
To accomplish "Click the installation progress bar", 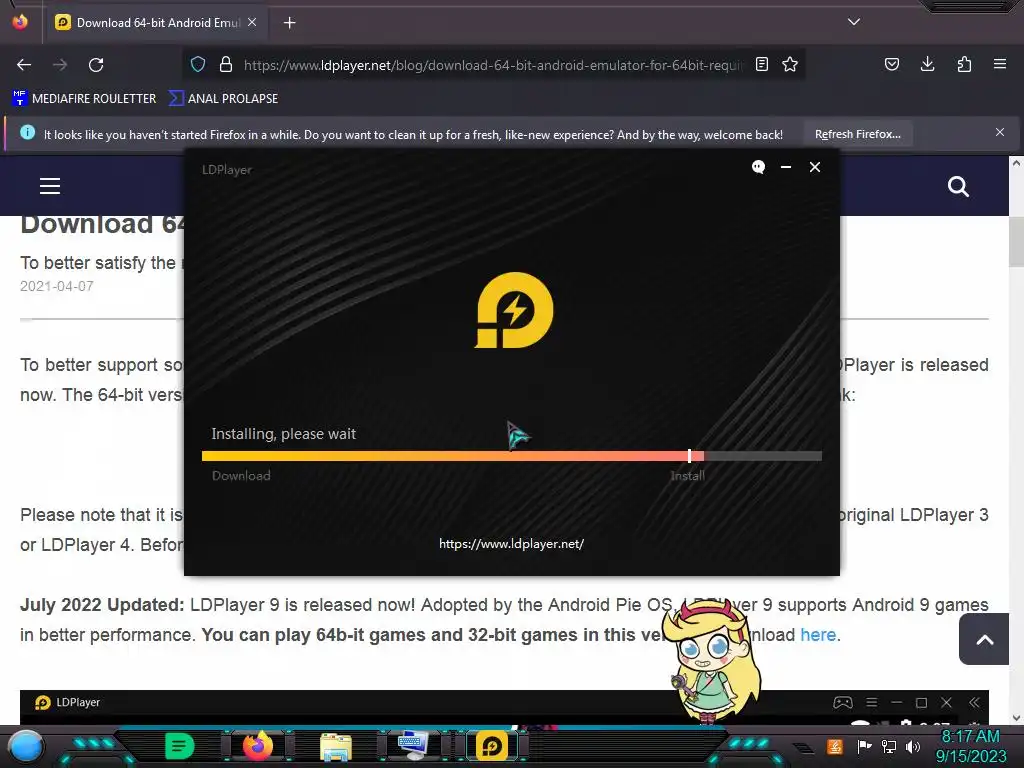I will [511, 456].
